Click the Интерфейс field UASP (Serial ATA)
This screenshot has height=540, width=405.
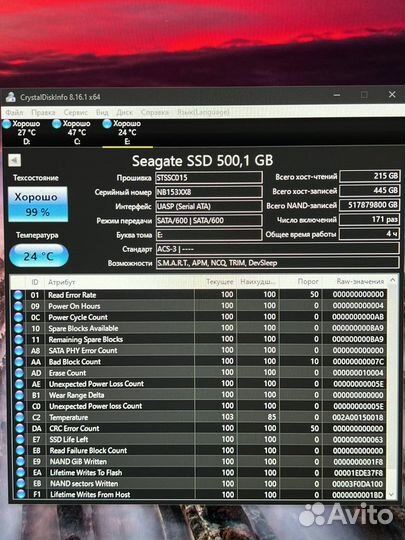click(209, 206)
